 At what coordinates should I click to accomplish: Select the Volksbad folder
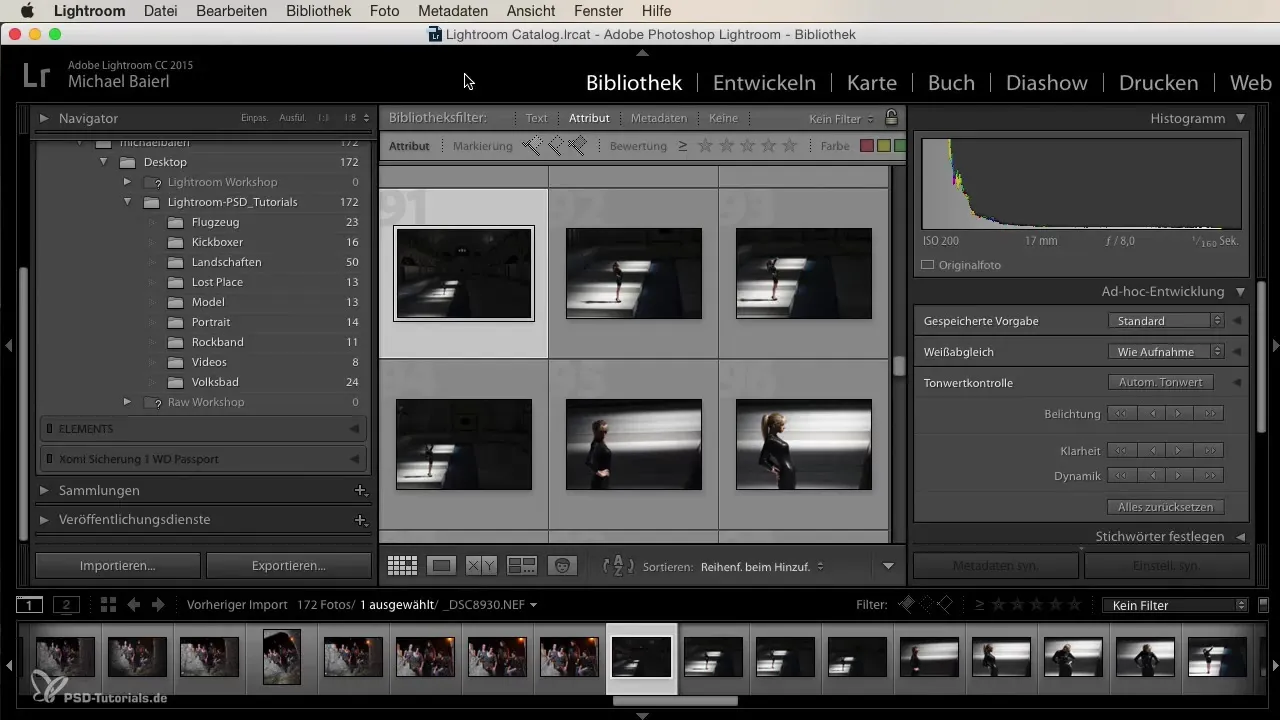tap(215, 382)
